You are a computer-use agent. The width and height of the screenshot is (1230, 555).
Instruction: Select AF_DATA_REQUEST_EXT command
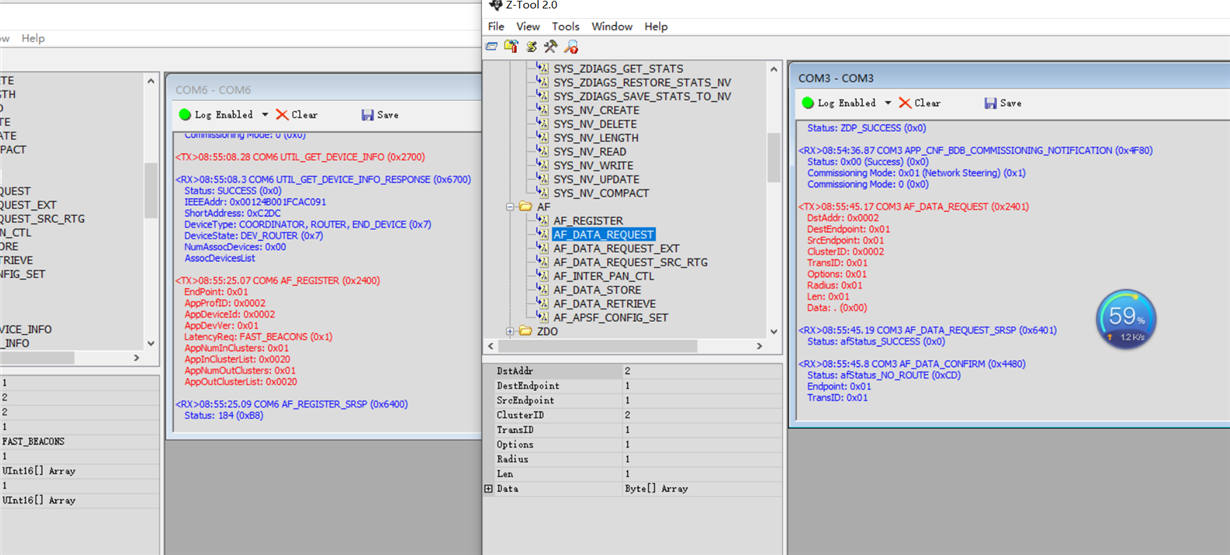(616, 248)
